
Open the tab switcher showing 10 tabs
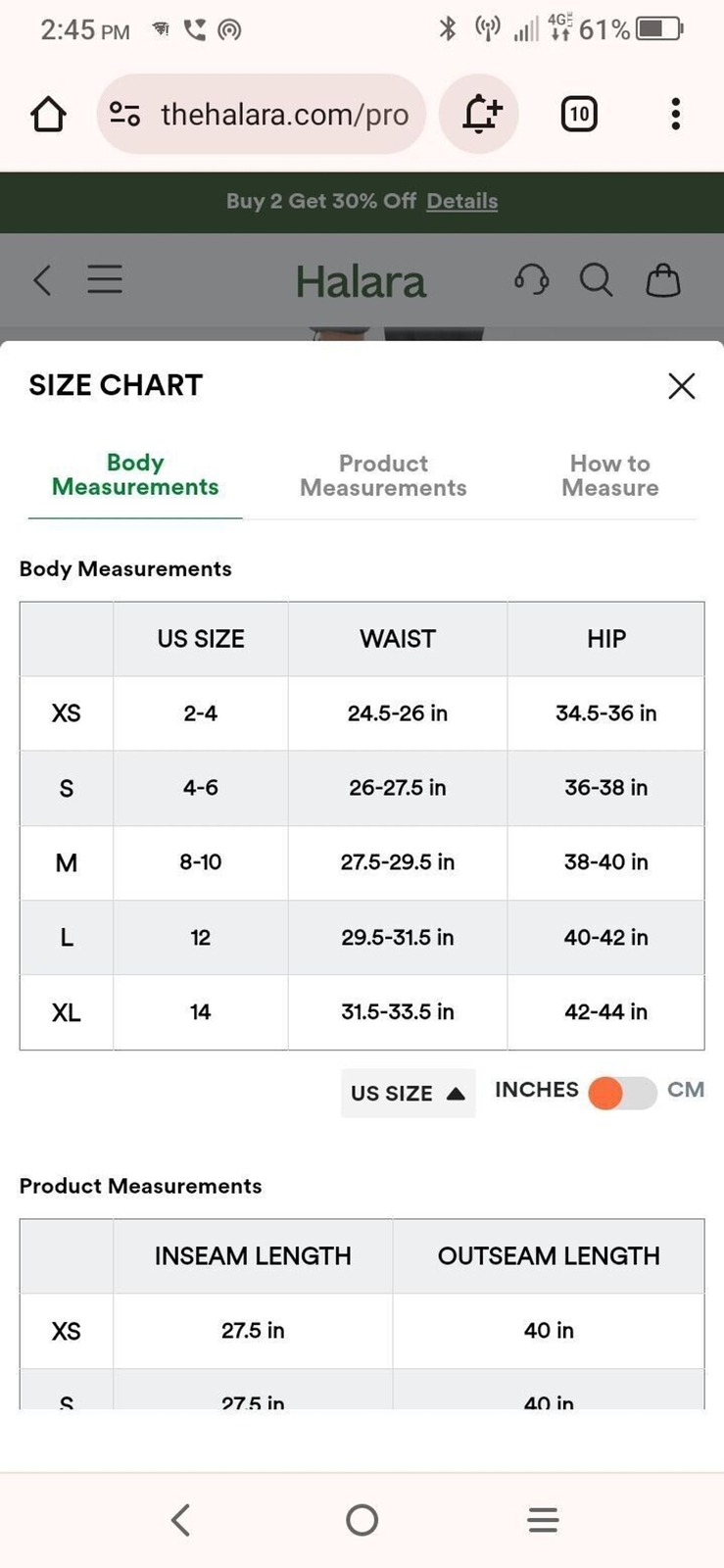pos(579,115)
